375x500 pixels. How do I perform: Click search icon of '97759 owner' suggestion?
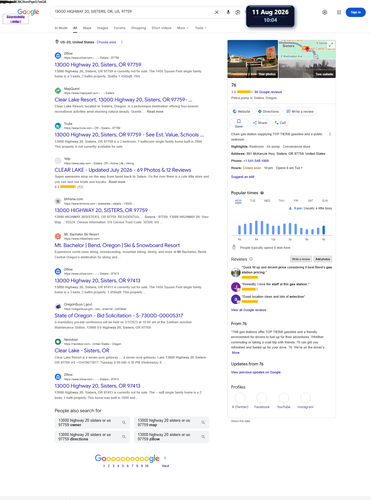tap(124, 422)
